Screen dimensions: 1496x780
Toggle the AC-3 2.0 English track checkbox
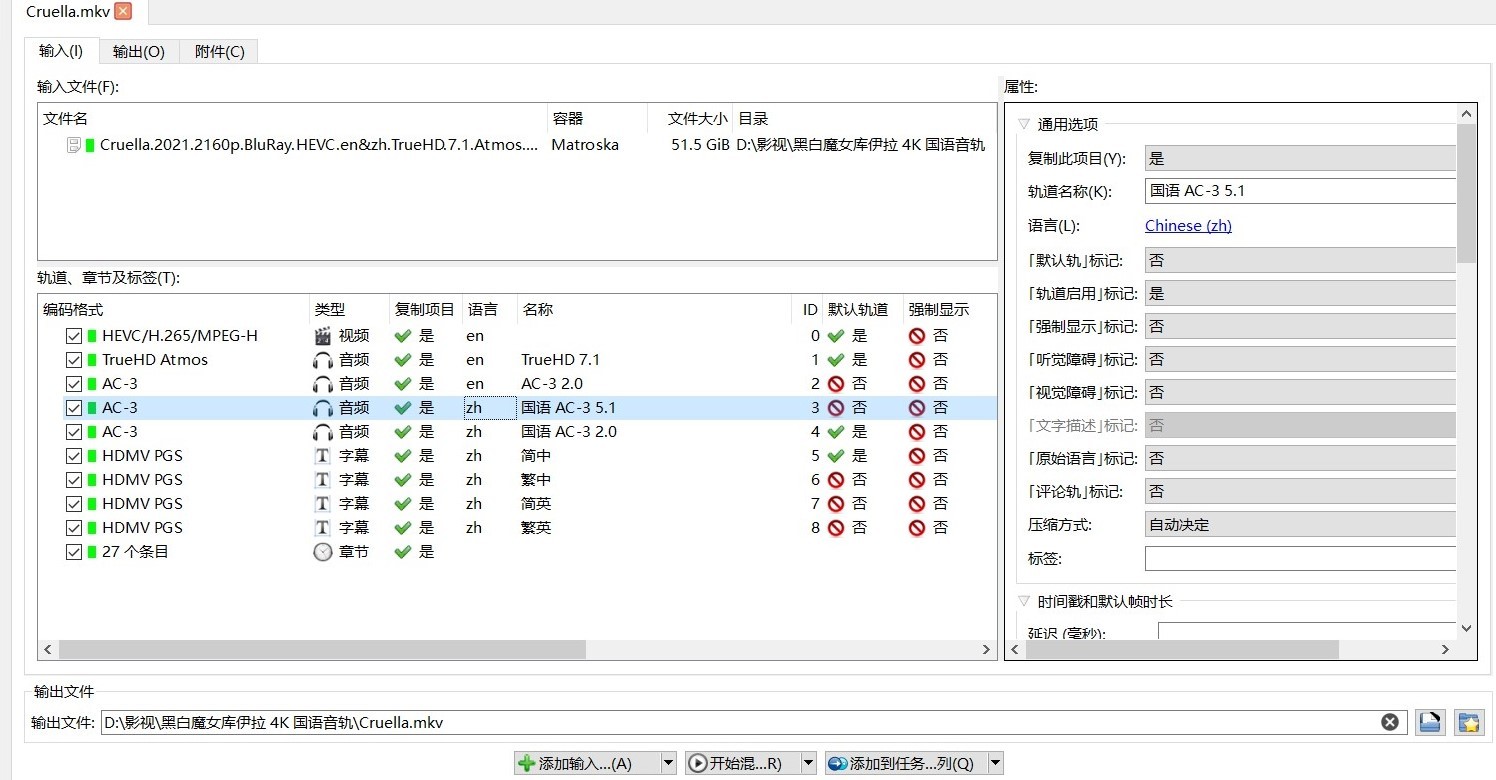click(73, 384)
